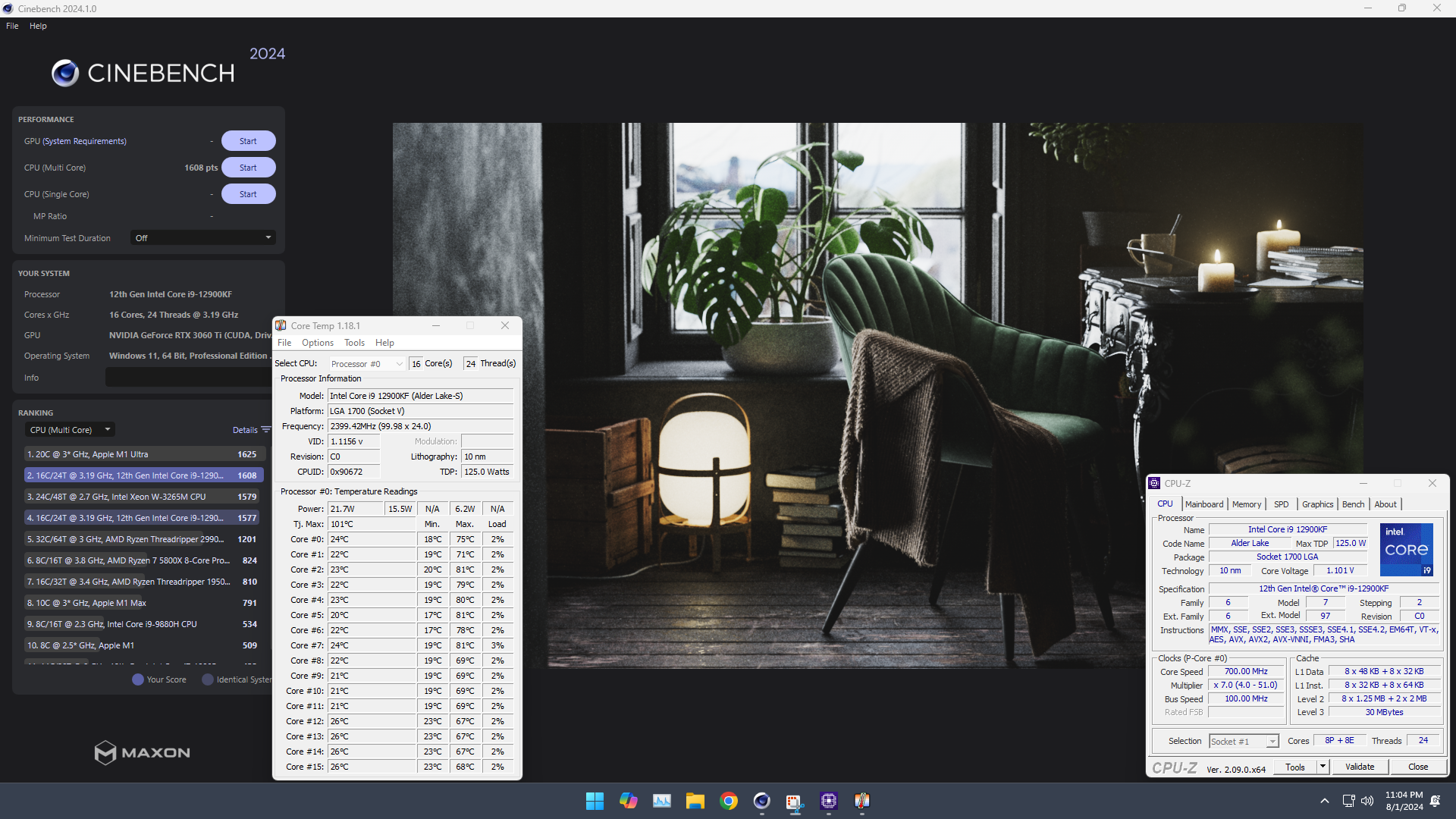The image size is (1456, 819).
Task: Open the Select CPU Processor #0 dropdown
Action: [x=367, y=364]
